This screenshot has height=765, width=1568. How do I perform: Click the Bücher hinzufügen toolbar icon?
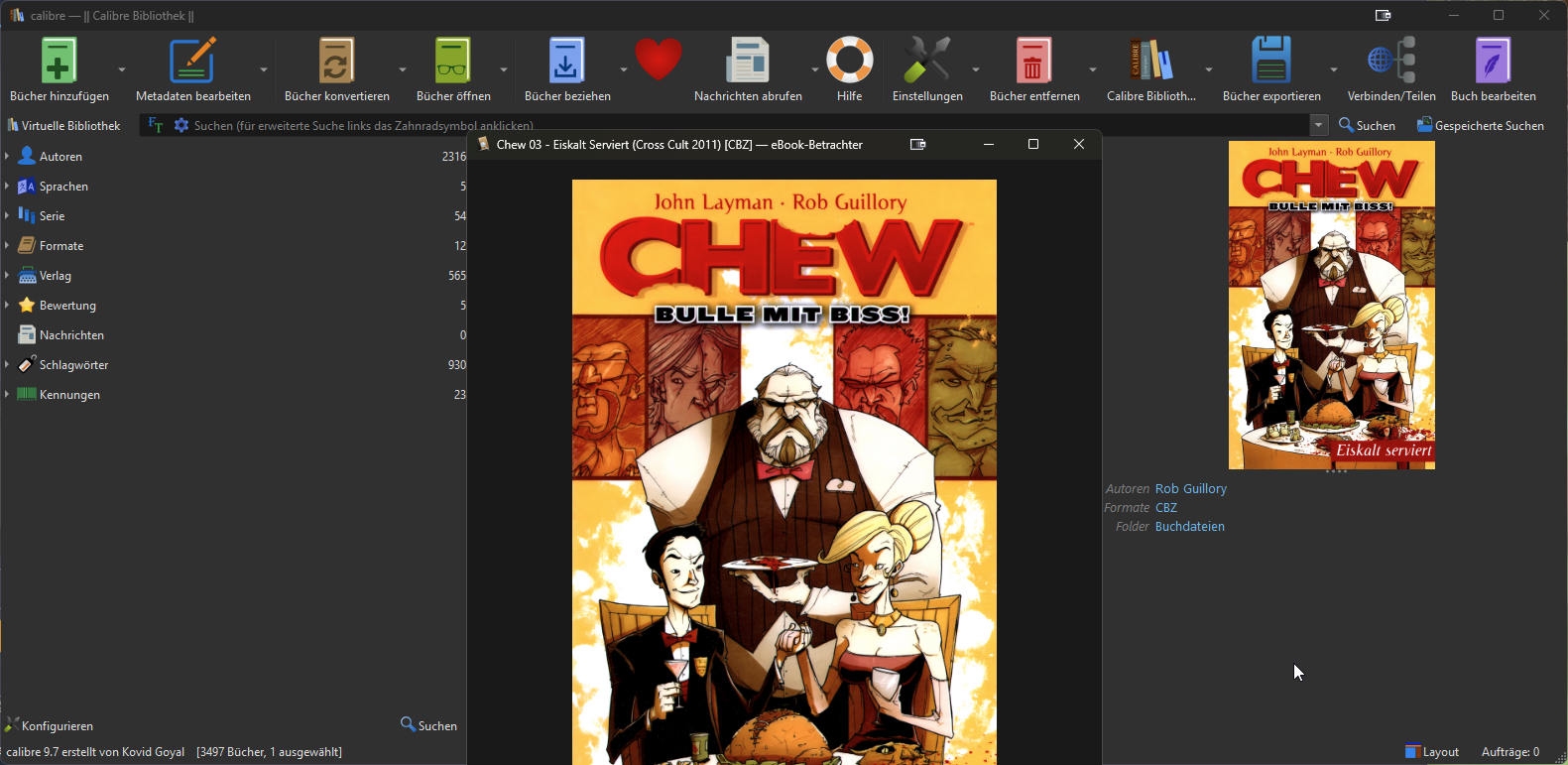[59, 61]
